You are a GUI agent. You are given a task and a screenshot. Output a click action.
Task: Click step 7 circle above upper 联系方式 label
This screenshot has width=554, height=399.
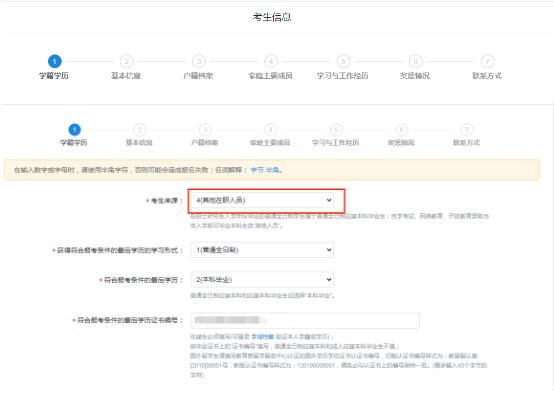pyautogui.click(x=488, y=61)
